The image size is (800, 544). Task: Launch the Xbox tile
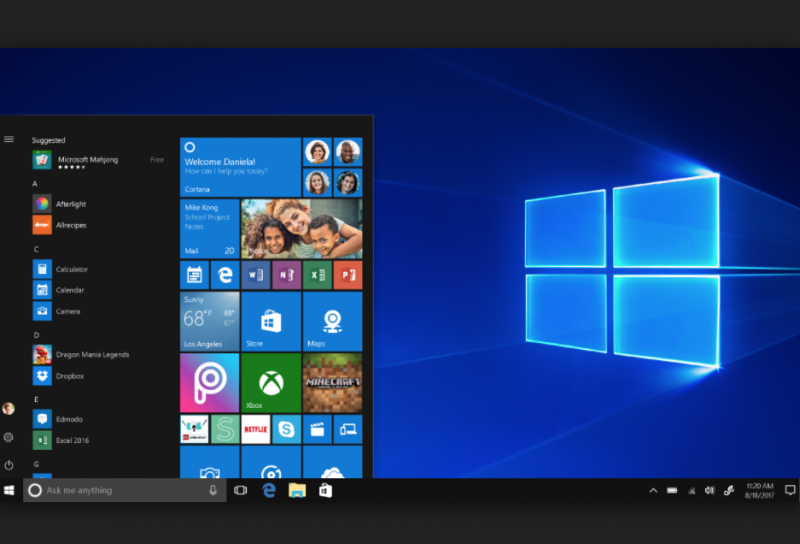[271, 383]
